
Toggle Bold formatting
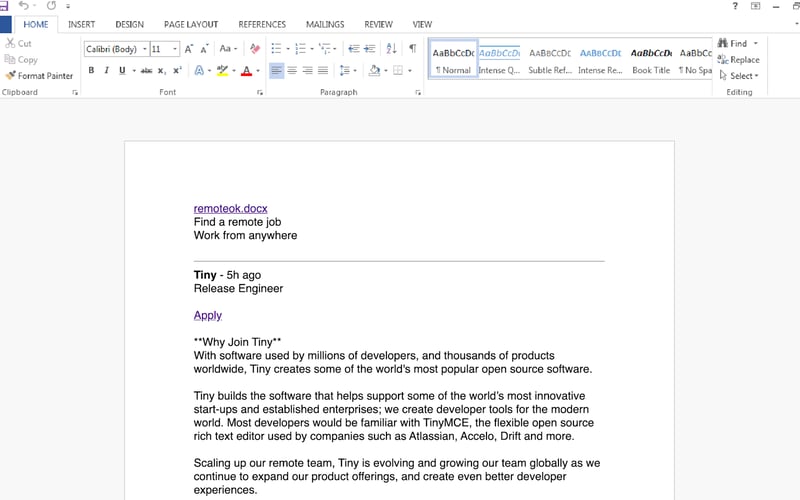pos(91,70)
